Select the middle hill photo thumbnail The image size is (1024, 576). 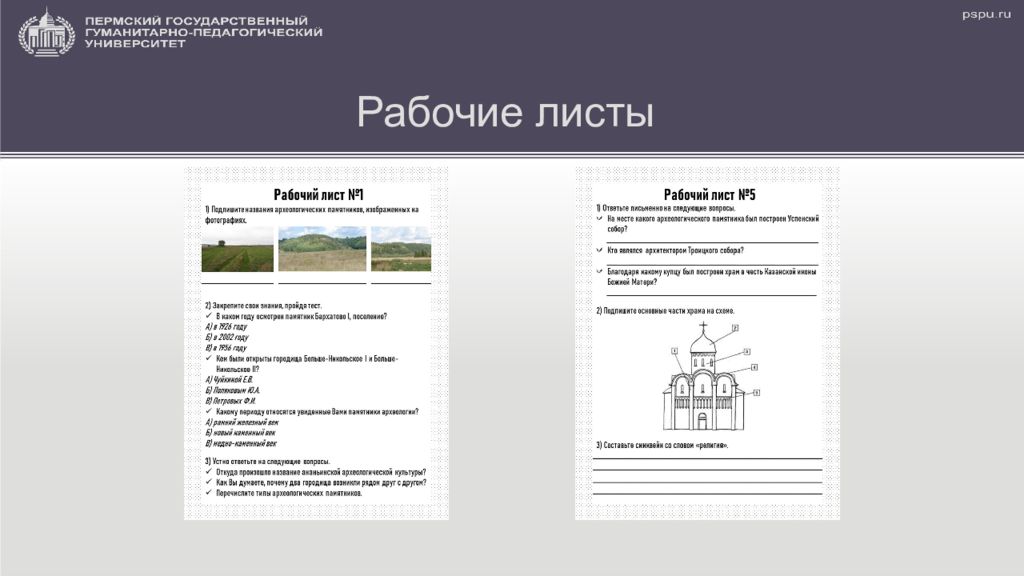point(322,249)
